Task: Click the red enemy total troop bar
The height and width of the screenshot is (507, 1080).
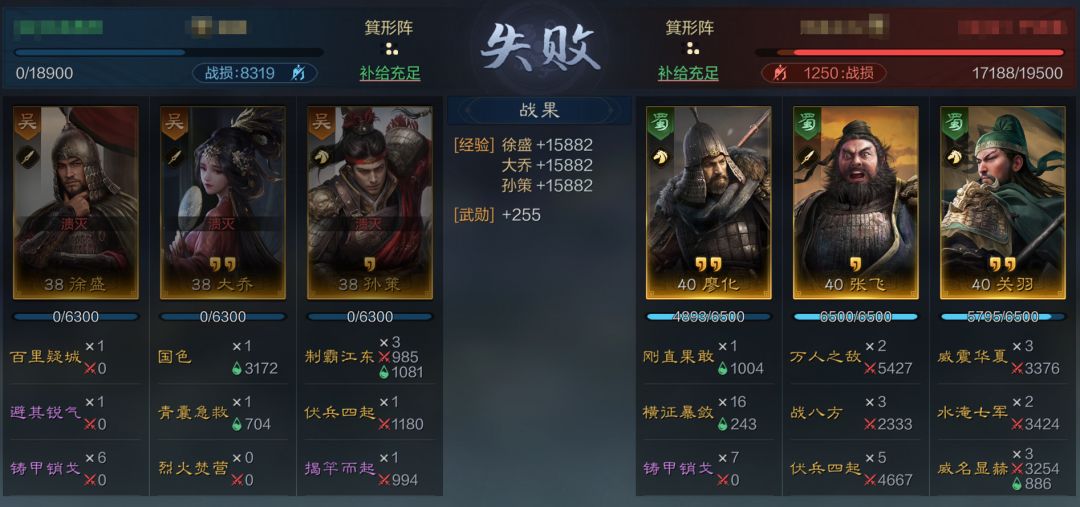Action: 909,52
